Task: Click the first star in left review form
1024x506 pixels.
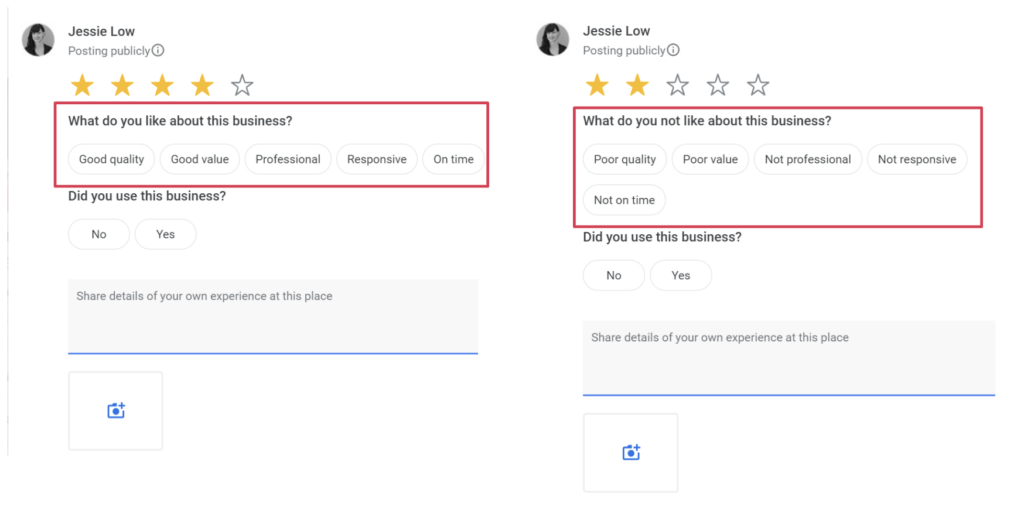Action: tap(82, 86)
